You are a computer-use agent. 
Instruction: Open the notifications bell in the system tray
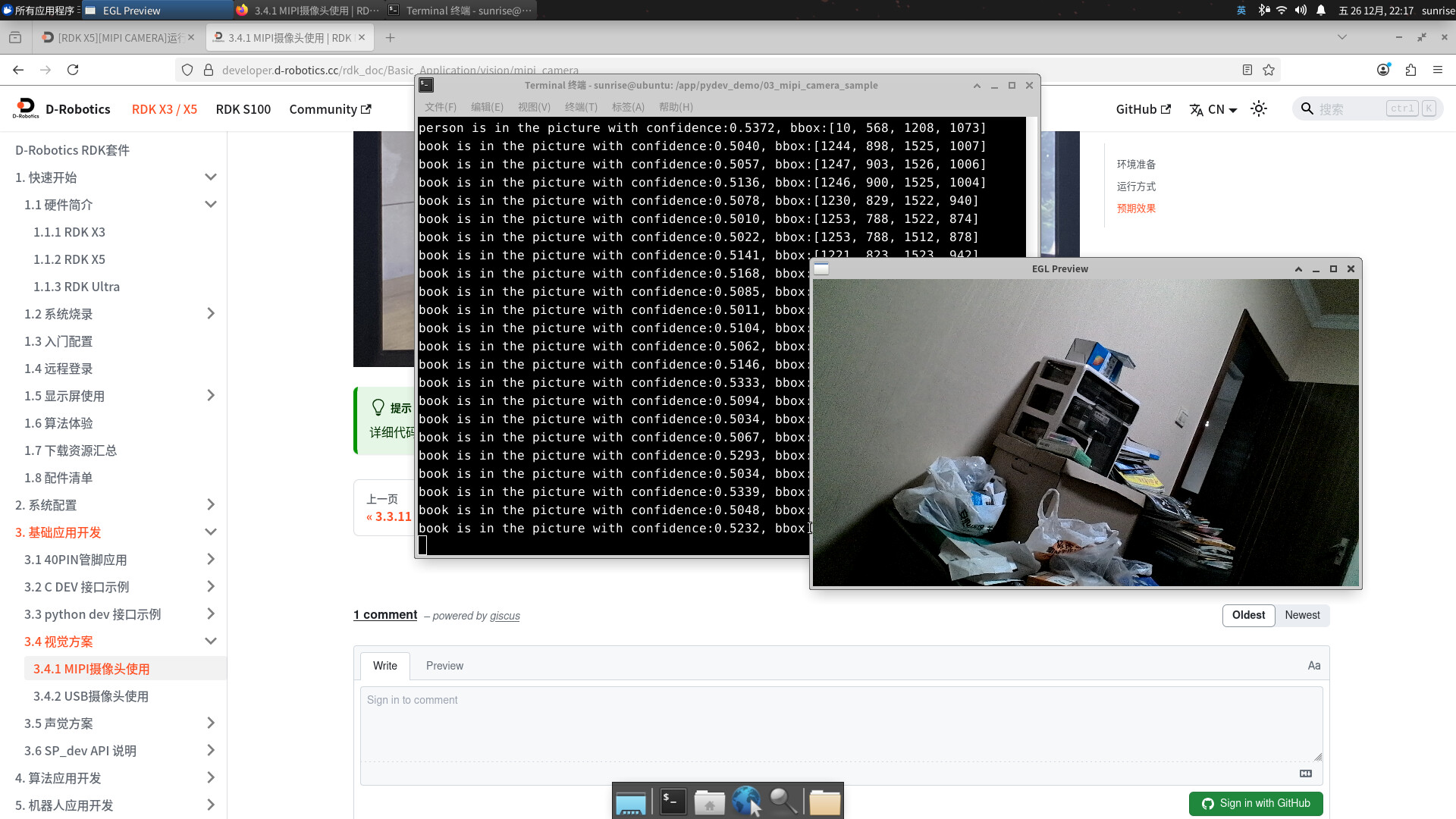pyautogui.click(x=1320, y=11)
